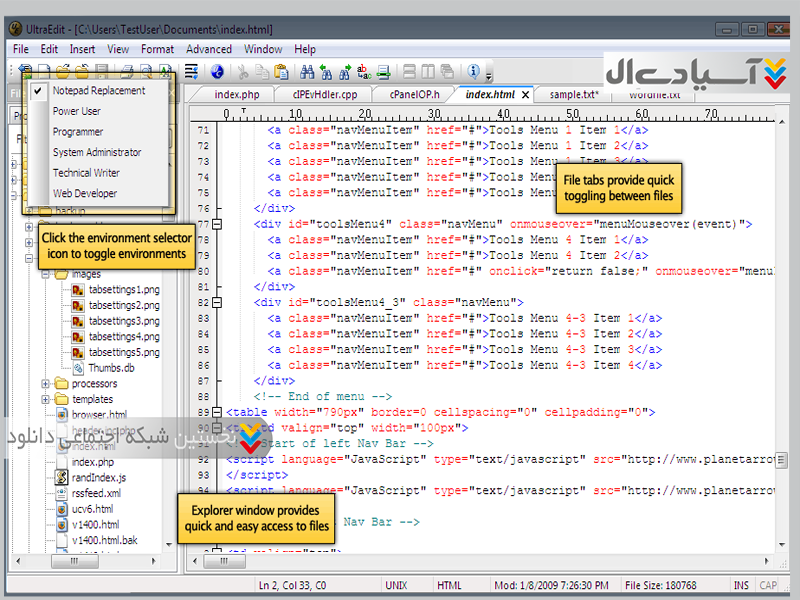Expand the templates folder tree node

point(46,399)
